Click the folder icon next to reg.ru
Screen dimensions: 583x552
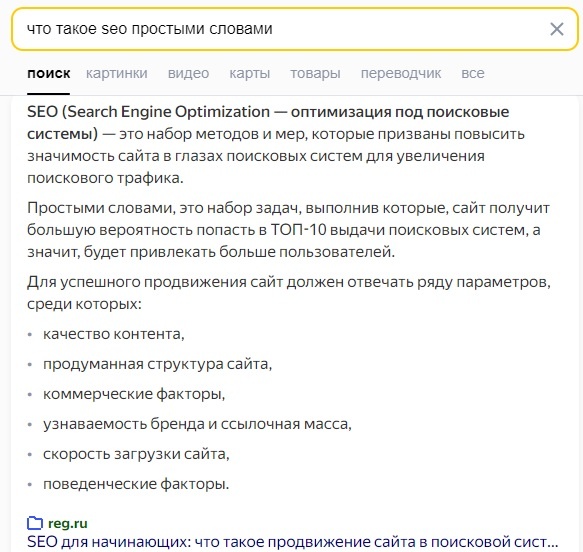click(35, 523)
